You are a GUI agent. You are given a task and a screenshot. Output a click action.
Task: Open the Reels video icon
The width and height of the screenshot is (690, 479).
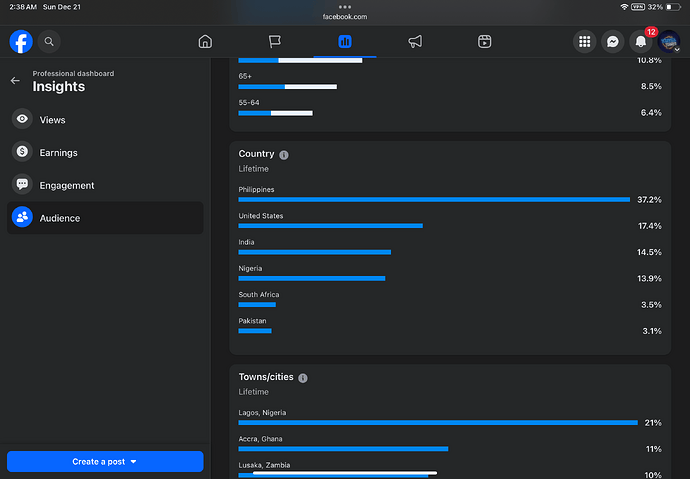pos(484,42)
